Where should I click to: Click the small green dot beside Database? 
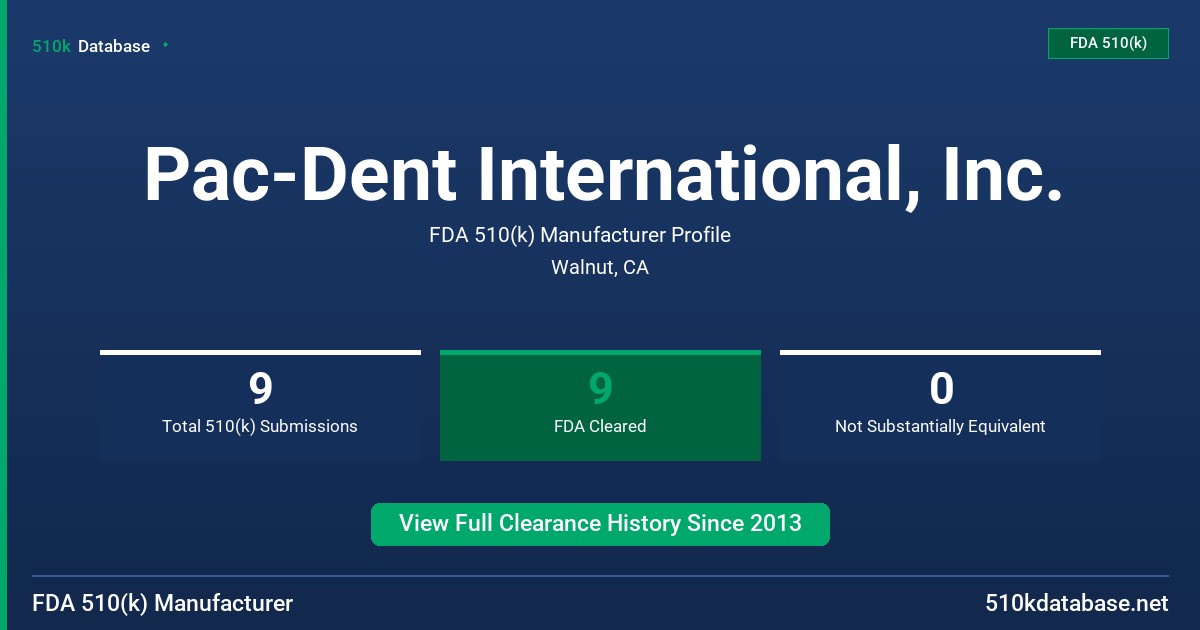(x=165, y=45)
